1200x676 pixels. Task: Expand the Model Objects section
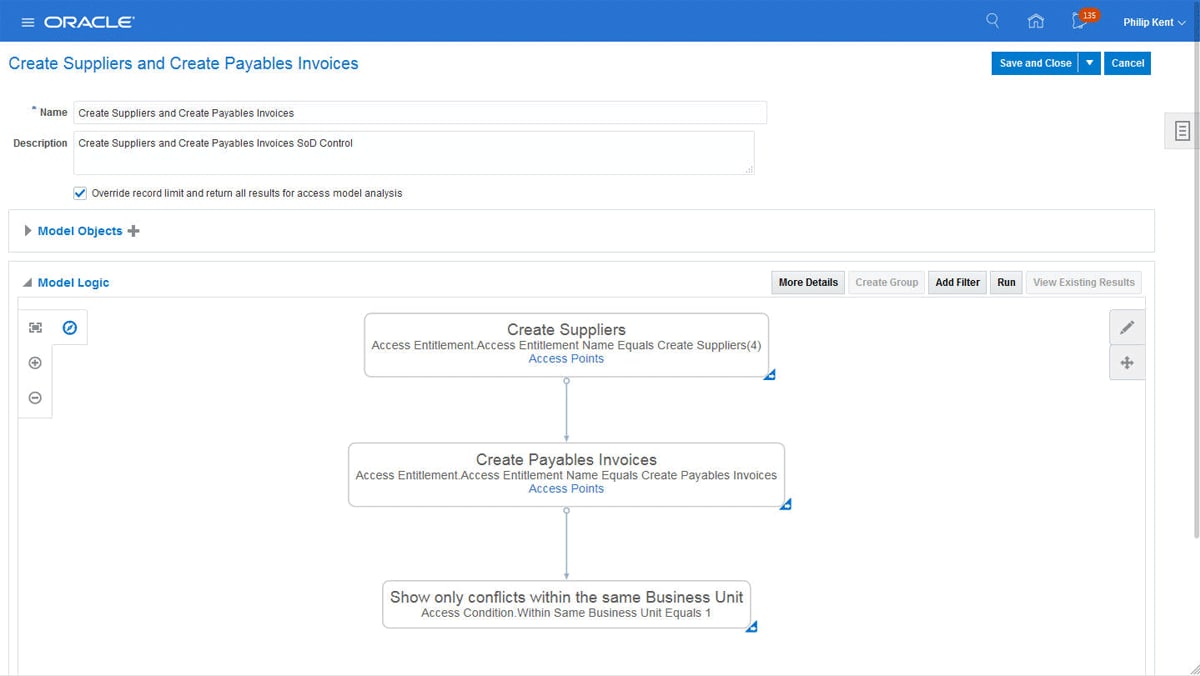coord(28,231)
